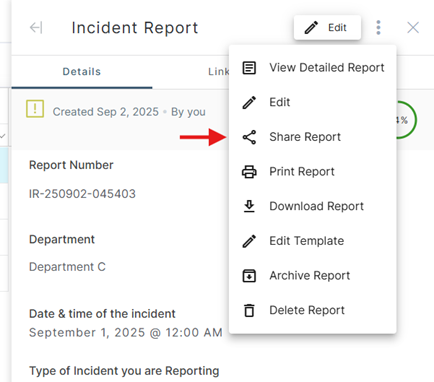434x382 pixels.
Task: Select View Detailed Report menu entry
Action: 313,68
